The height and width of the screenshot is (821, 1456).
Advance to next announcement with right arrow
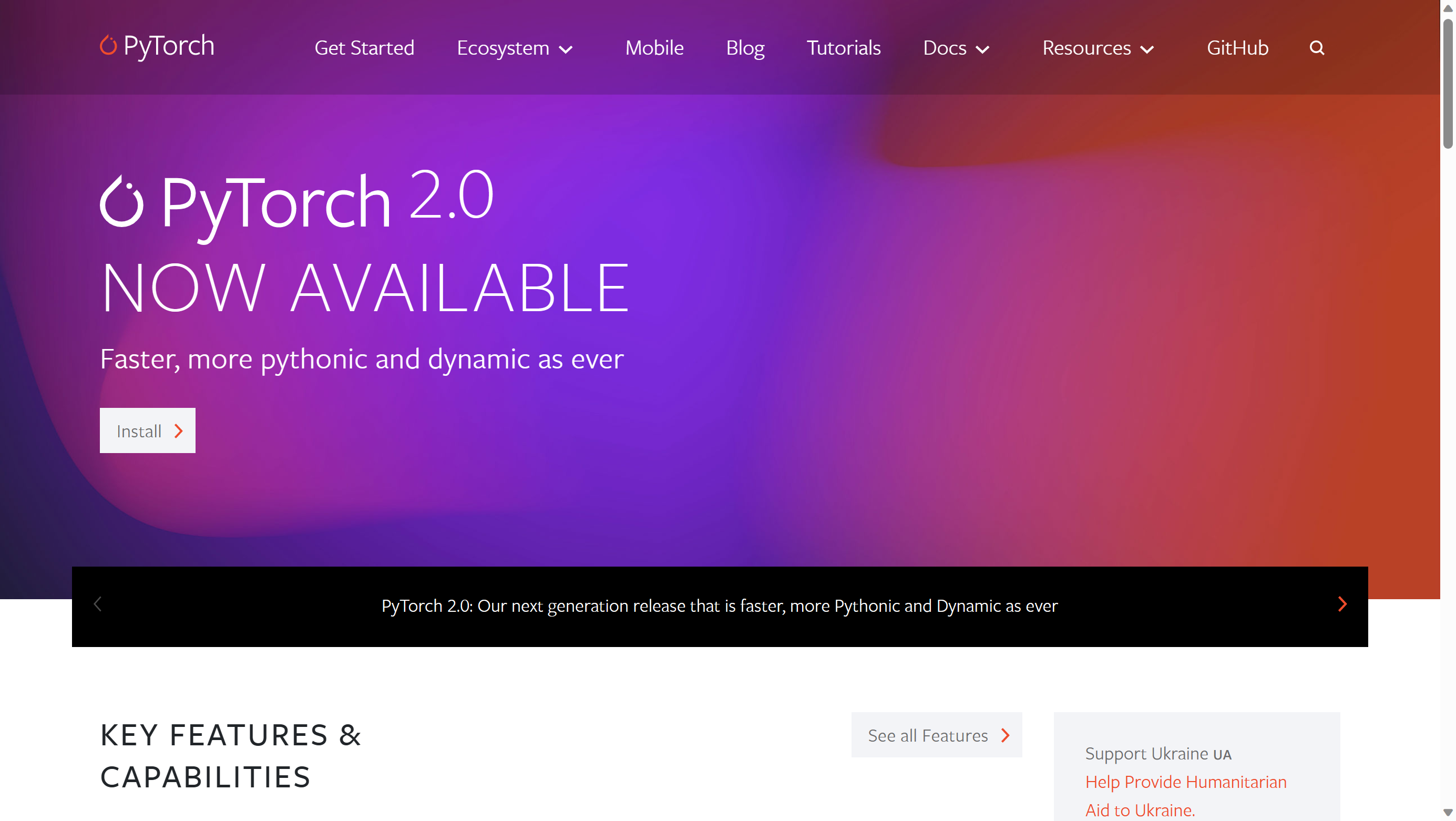point(1342,604)
